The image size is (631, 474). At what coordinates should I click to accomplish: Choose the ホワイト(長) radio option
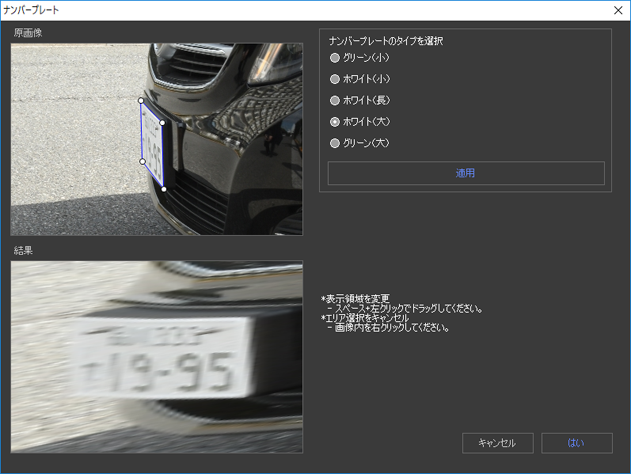pyautogui.click(x=335, y=100)
